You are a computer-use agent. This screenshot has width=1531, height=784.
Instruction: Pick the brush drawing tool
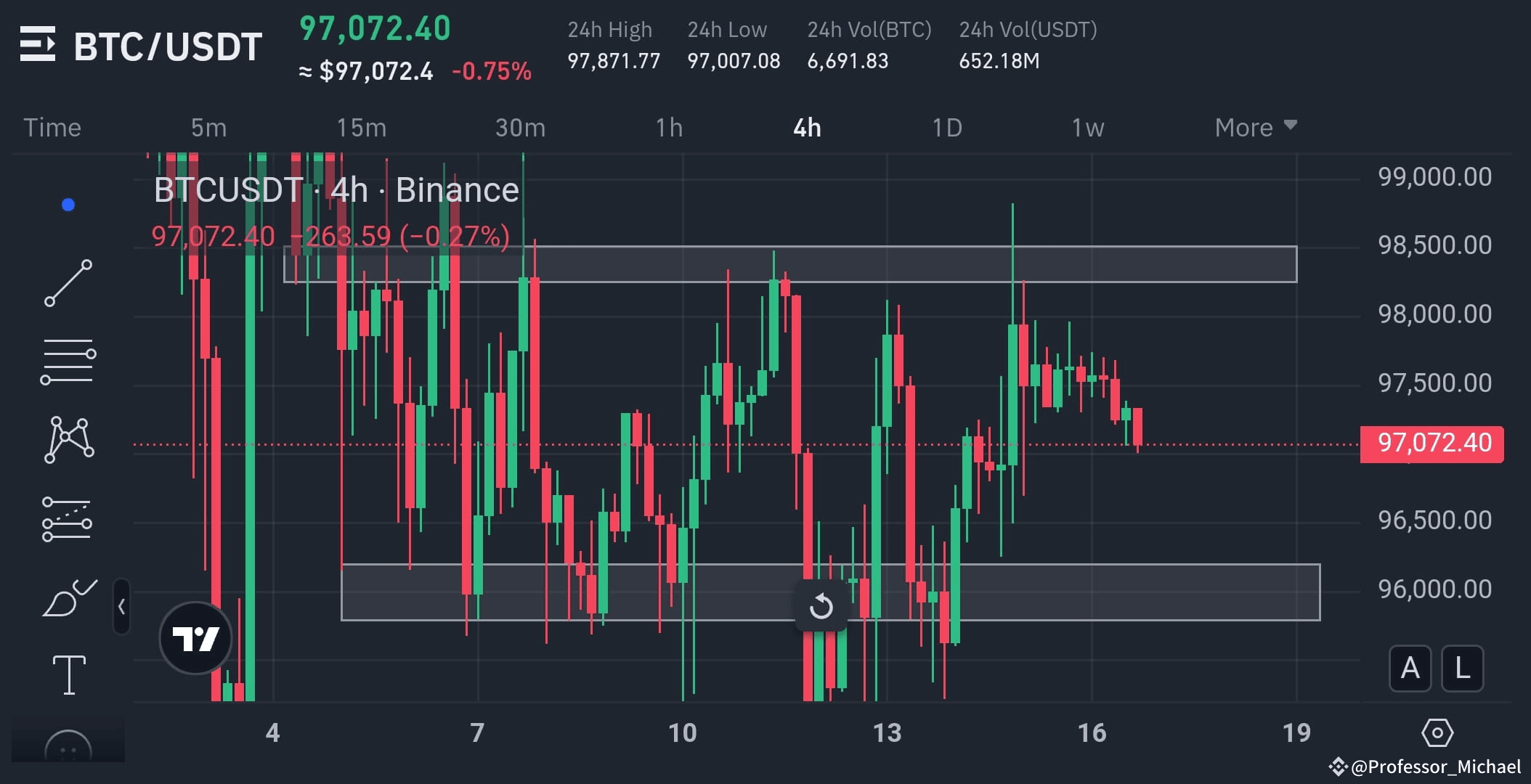pyautogui.click(x=69, y=597)
